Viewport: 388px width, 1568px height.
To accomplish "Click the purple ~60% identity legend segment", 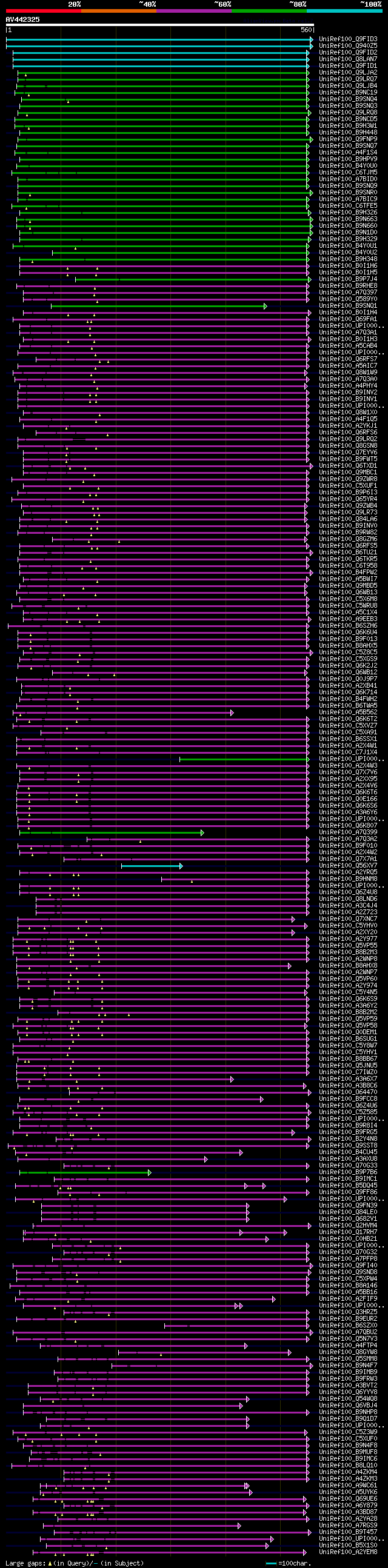I will (x=193, y=11).
